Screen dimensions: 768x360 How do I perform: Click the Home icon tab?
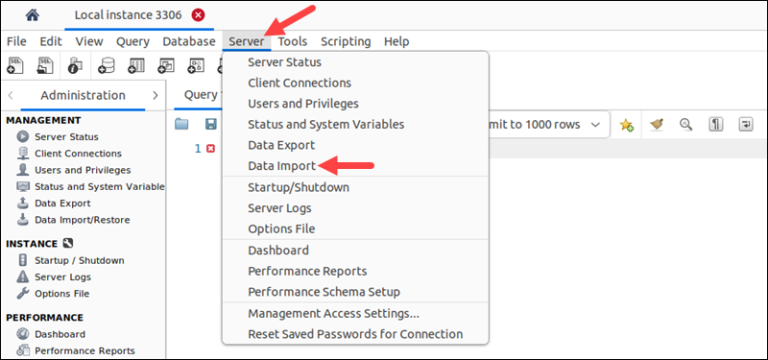[32, 15]
